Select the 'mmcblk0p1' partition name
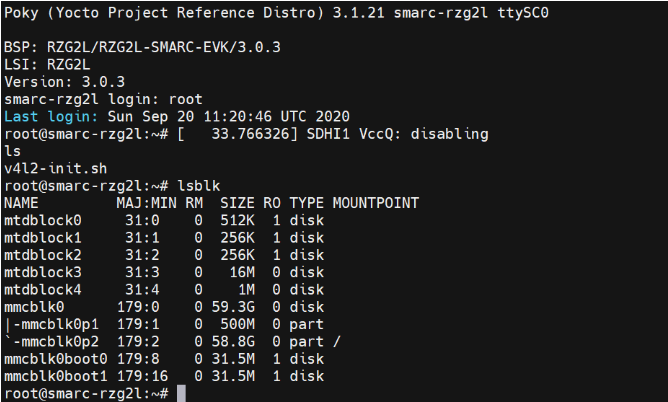 pyautogui.click(x=60, y=324)
